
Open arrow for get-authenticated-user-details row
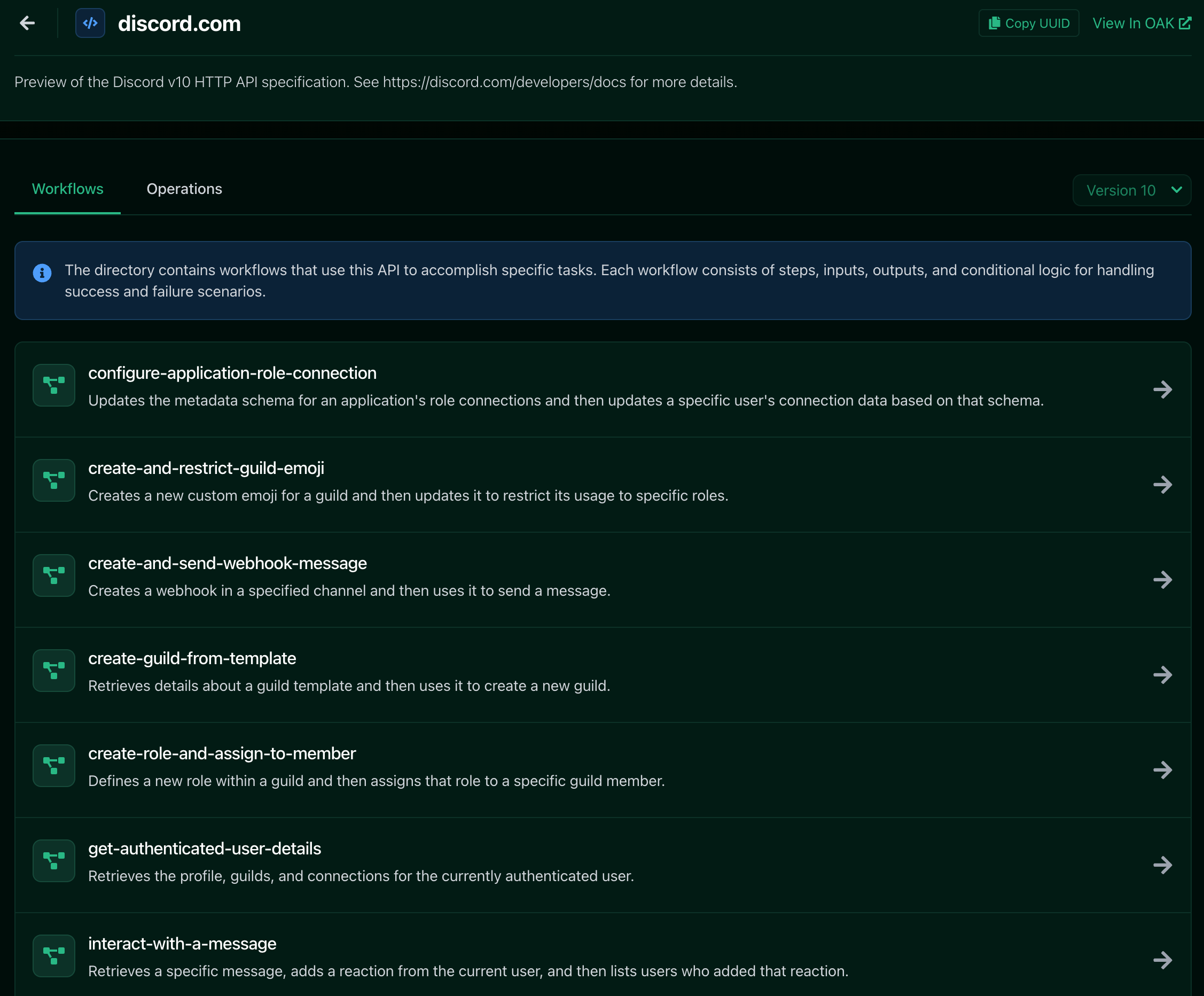pos(1163,866)
